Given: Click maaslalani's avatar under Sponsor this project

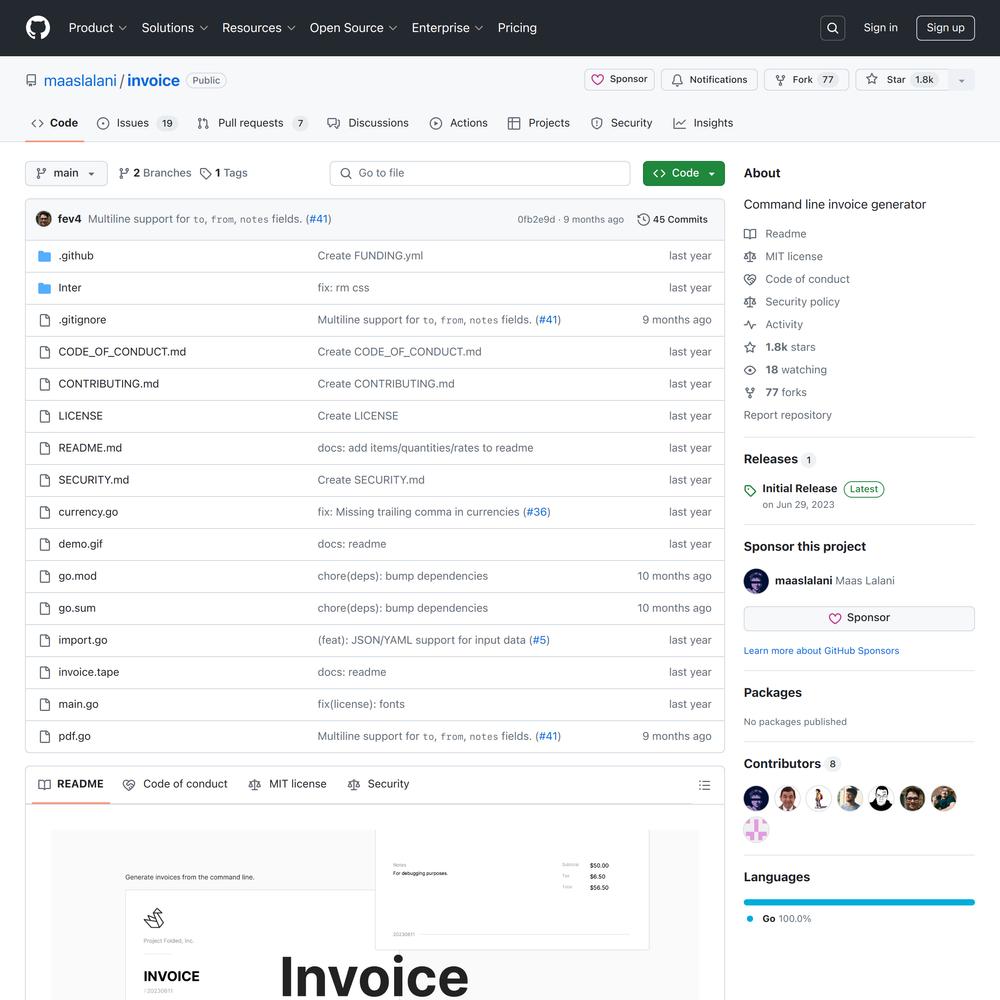Looking at the screenshot, I should (756, 581).
